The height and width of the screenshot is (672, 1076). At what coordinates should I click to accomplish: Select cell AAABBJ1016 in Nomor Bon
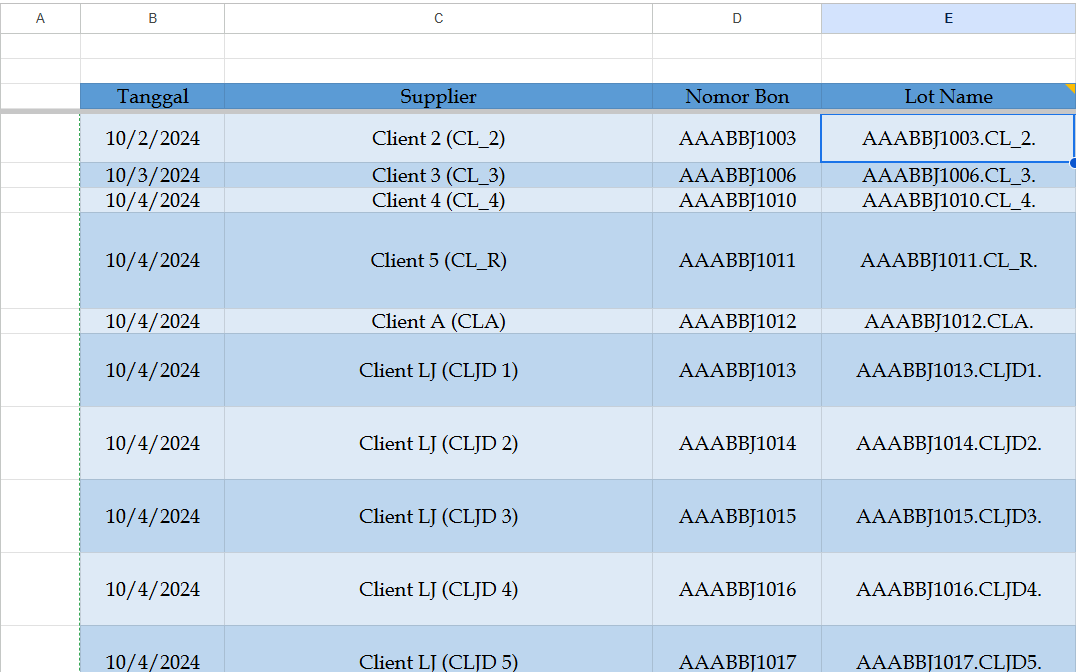pyautogui.click(x=737, y=589)
